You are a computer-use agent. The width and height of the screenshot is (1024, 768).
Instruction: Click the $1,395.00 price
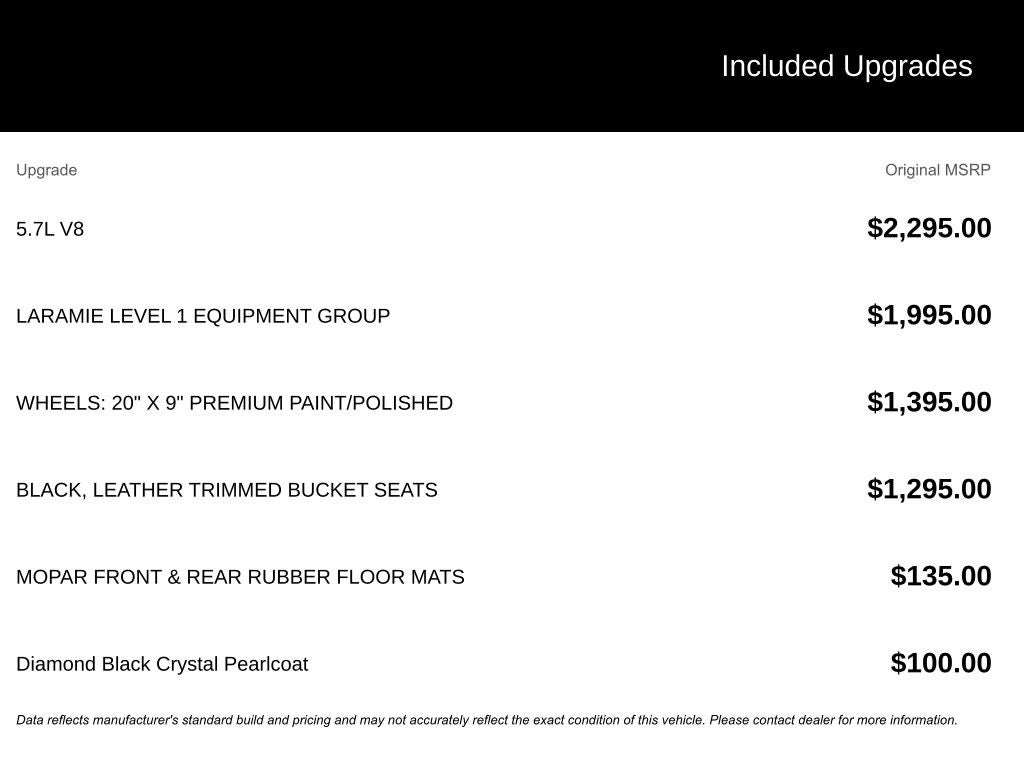coord(929,402)
